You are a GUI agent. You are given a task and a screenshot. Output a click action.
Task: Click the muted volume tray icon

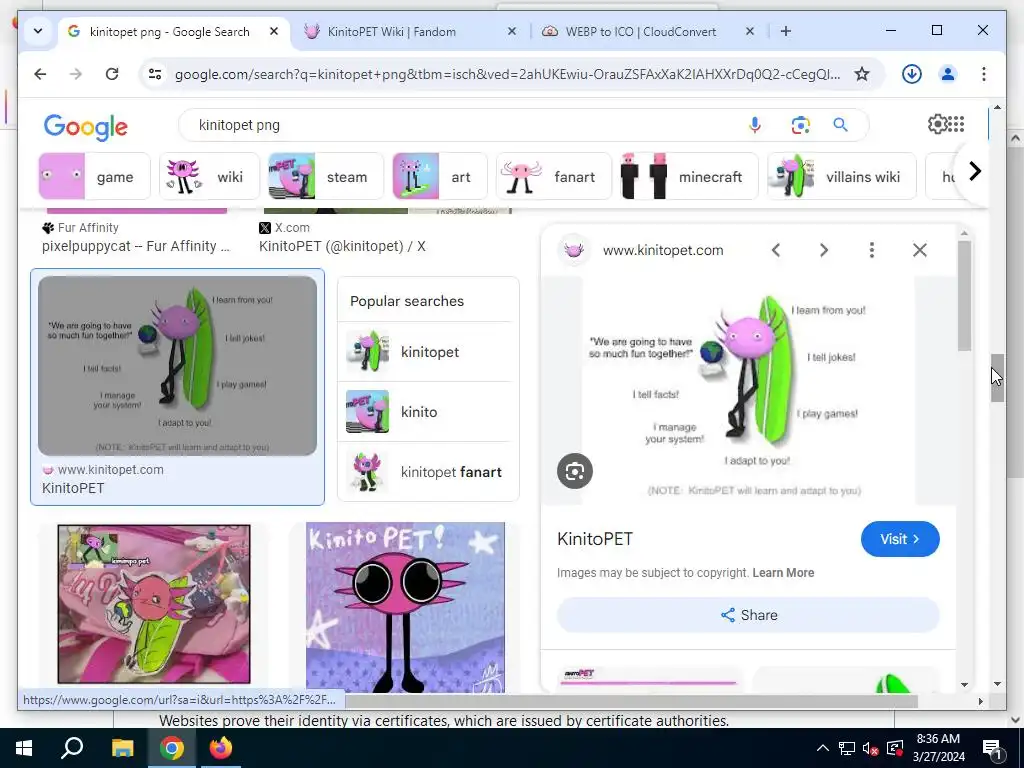[x=870, y=748]
